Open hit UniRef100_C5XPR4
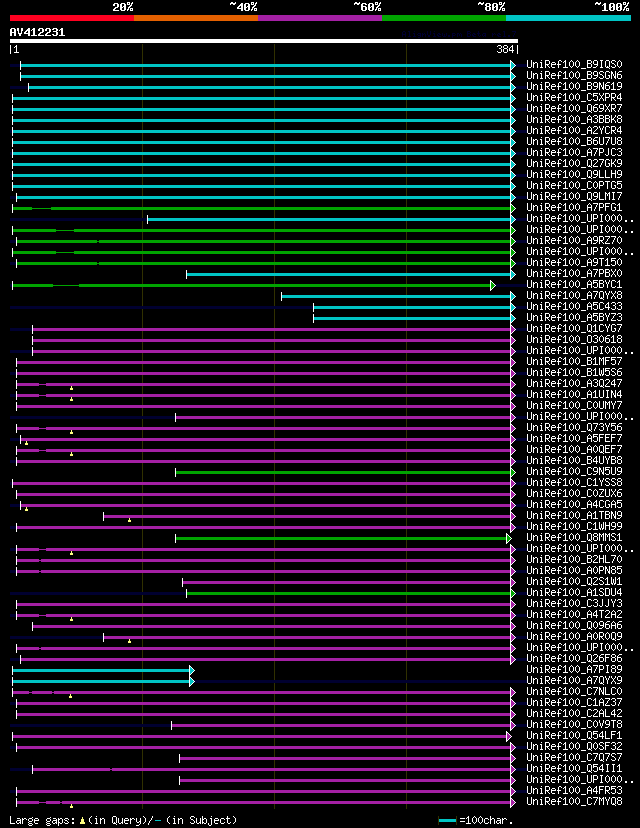Viewport: 640px width, 828px height. [574, 97]
